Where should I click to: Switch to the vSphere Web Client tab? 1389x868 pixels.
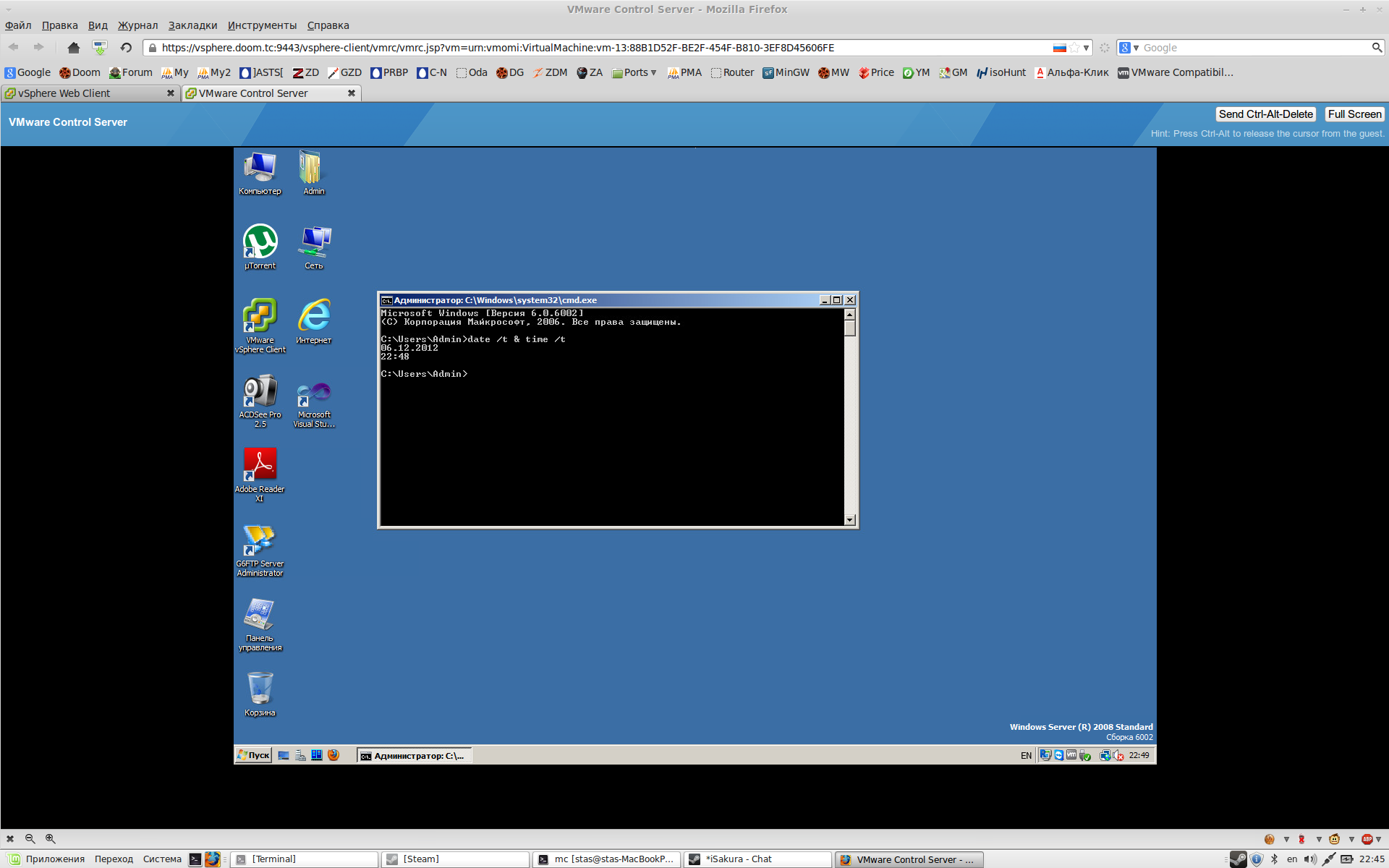(80, 93)
